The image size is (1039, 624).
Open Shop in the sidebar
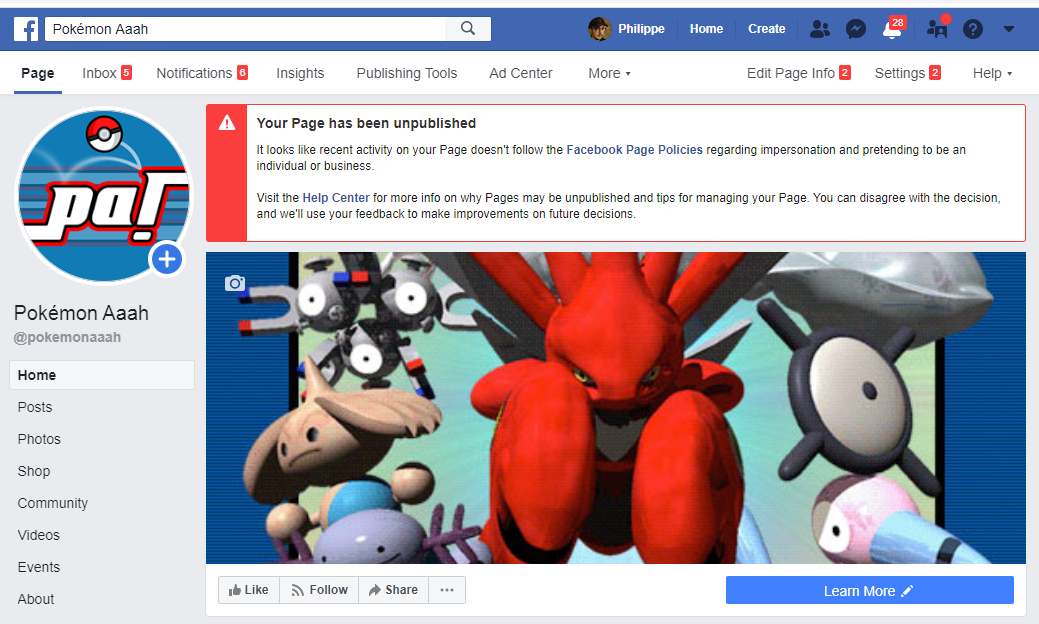(34, 471)
